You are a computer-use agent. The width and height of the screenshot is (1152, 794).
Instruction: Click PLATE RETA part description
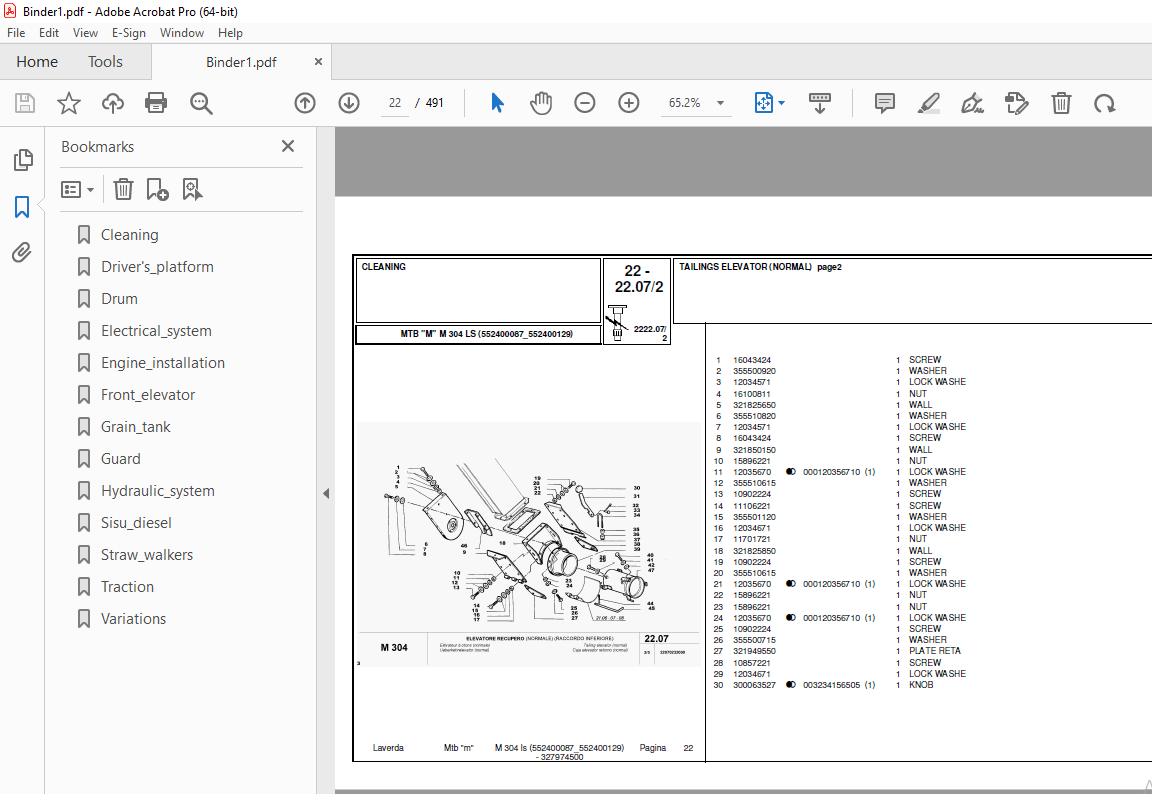coord(935,651)
